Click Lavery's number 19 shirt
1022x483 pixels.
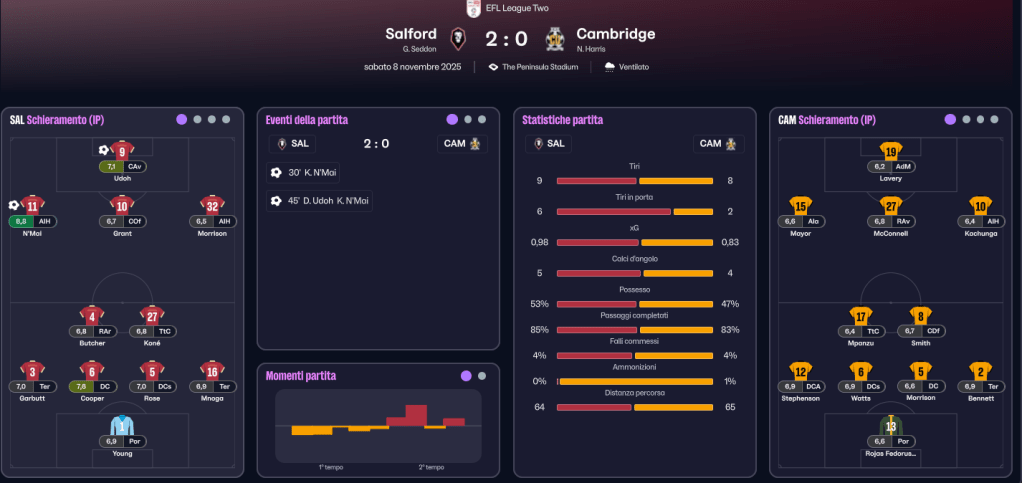click(890, 151)
